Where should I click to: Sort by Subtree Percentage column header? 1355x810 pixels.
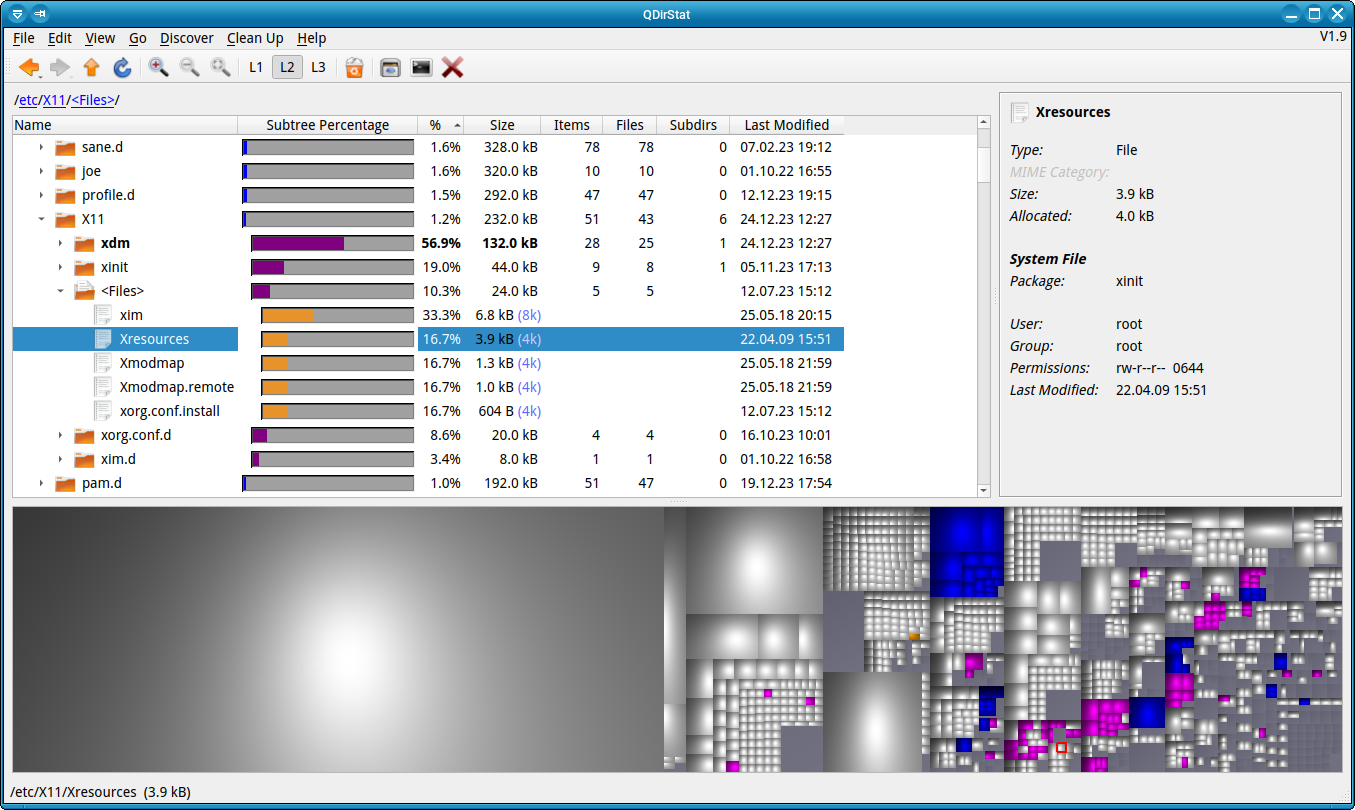pos(327,125)
